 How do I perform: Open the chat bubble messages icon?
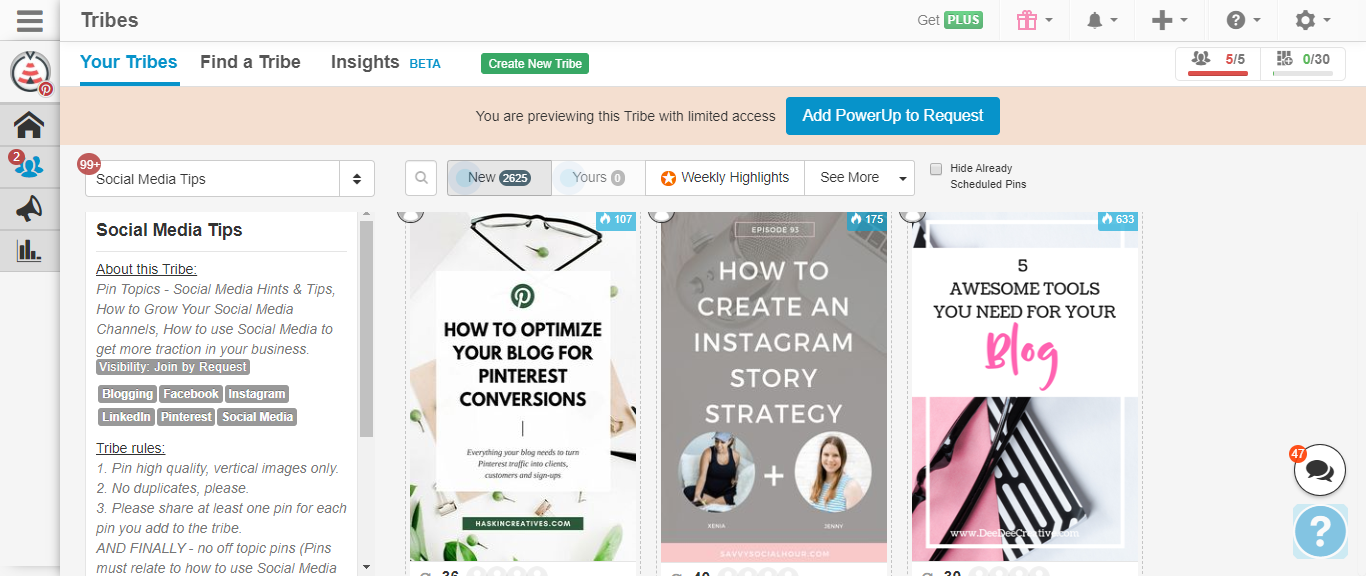1319,471
